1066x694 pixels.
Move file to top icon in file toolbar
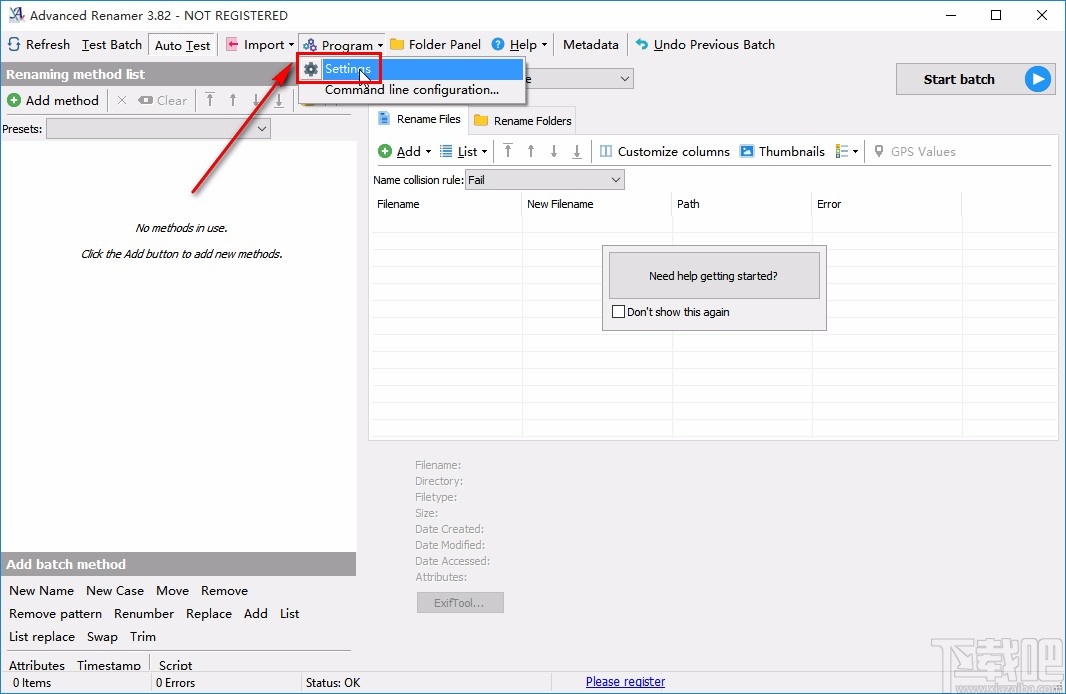coord(508,152)
